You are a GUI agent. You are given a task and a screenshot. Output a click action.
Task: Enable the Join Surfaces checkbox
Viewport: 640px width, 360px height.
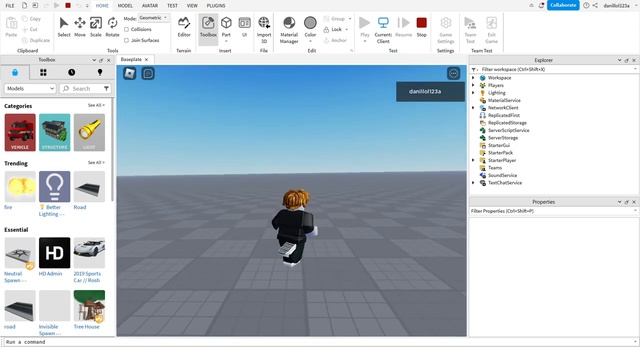127,40
